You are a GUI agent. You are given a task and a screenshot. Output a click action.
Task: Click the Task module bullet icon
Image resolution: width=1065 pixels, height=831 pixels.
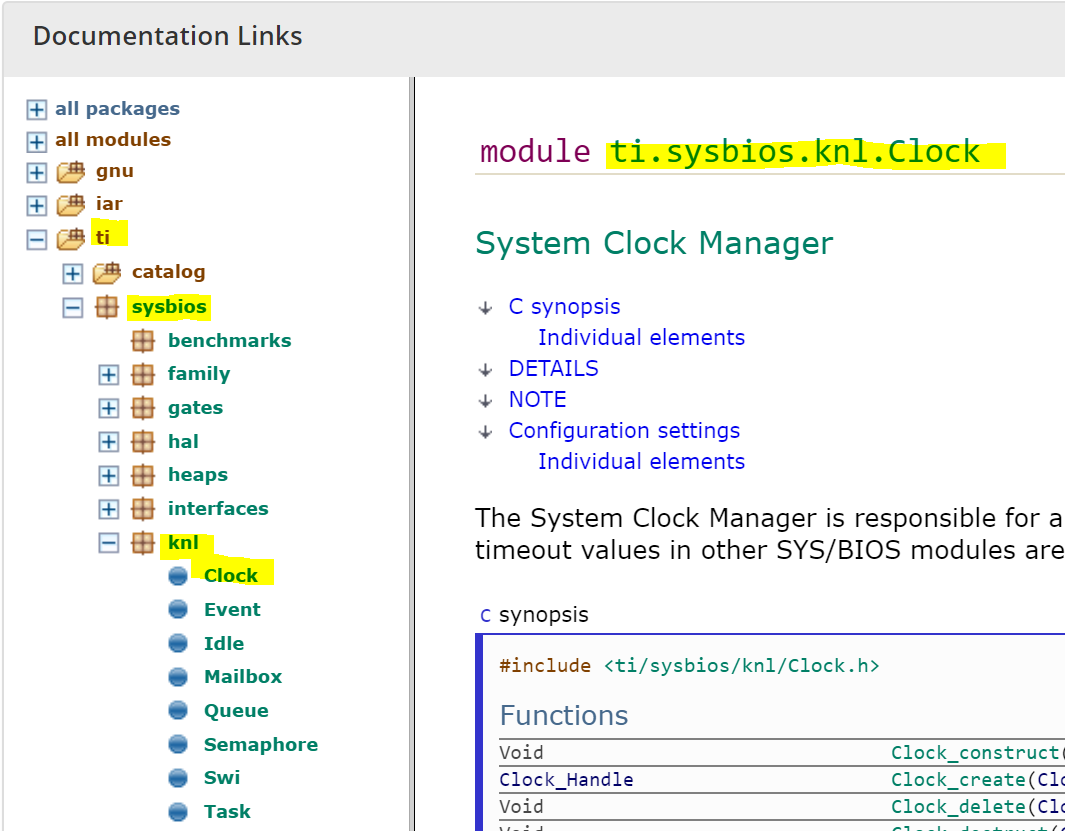178,812
